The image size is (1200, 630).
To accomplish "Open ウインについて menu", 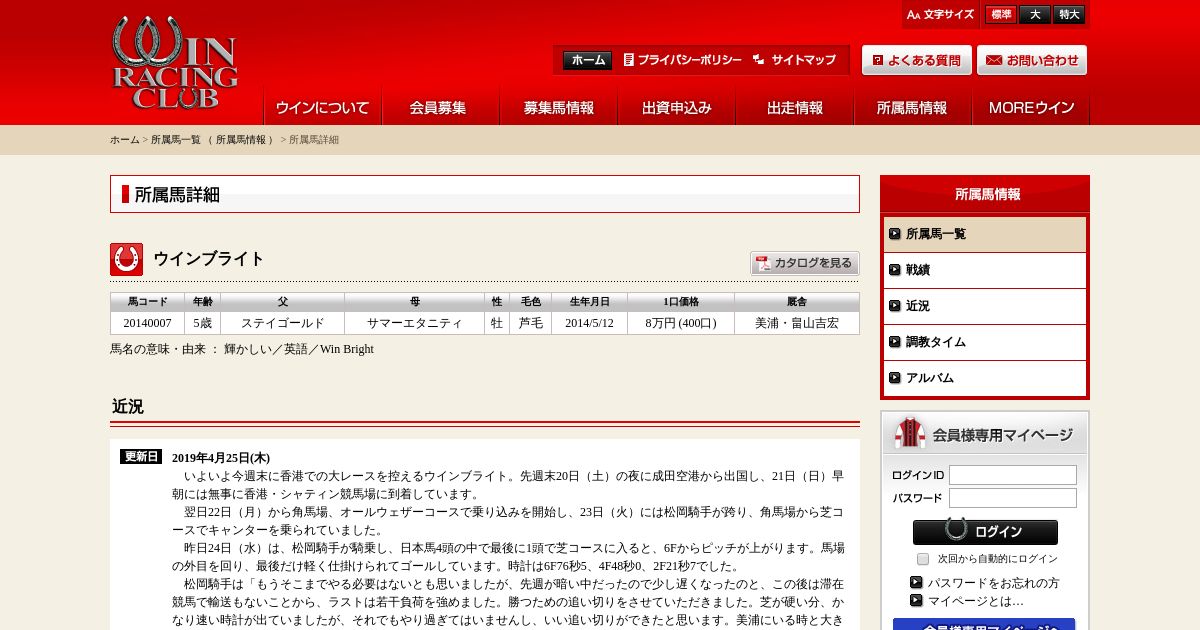I will 322,108.
